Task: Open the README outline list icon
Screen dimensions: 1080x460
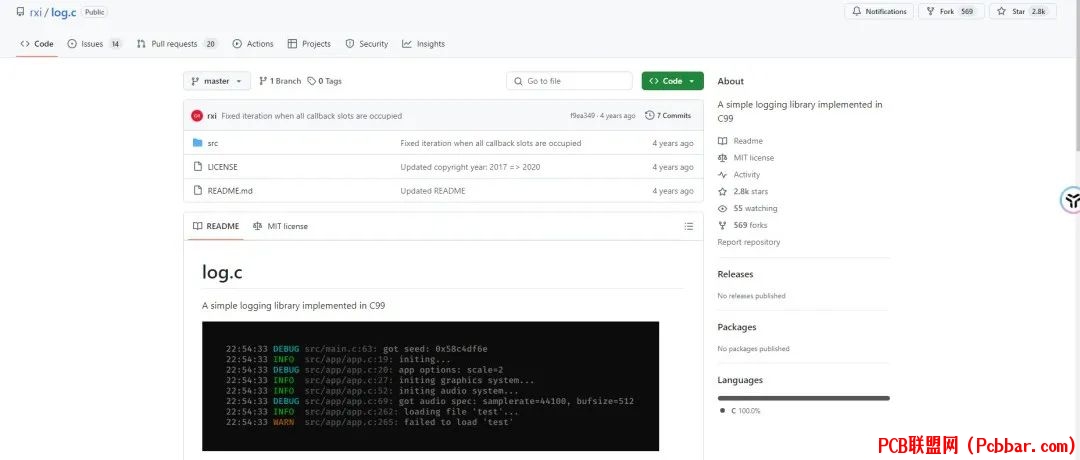Action: (x=689, y=227)
